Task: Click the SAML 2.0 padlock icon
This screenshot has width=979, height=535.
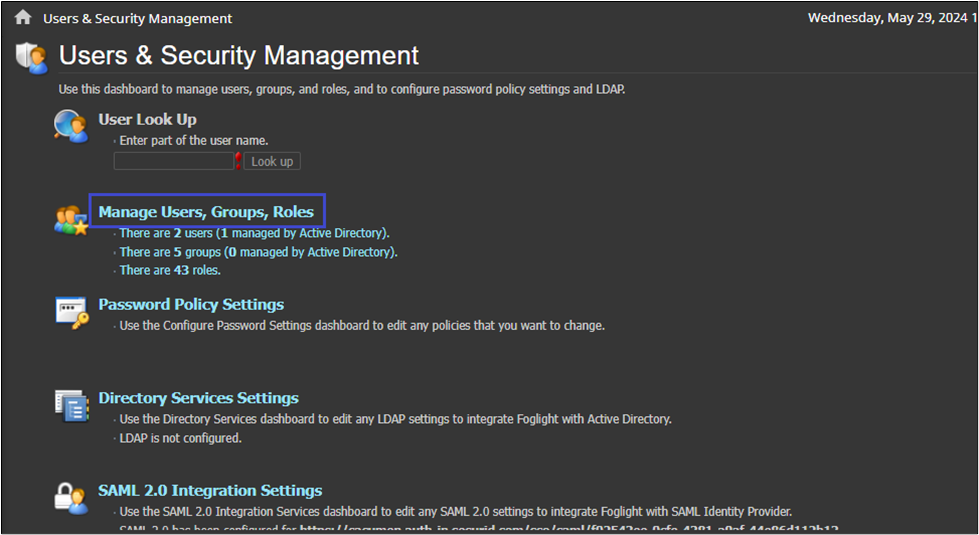Action: 71,497
